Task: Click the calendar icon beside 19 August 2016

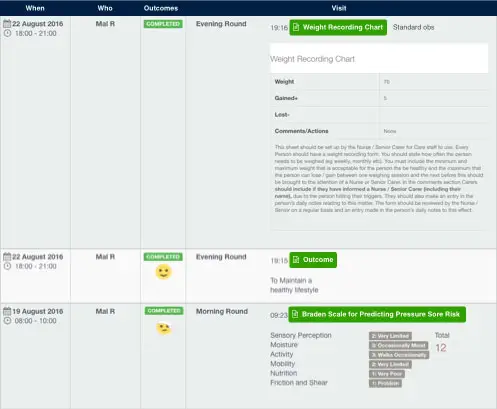Action: click(7, 311)
